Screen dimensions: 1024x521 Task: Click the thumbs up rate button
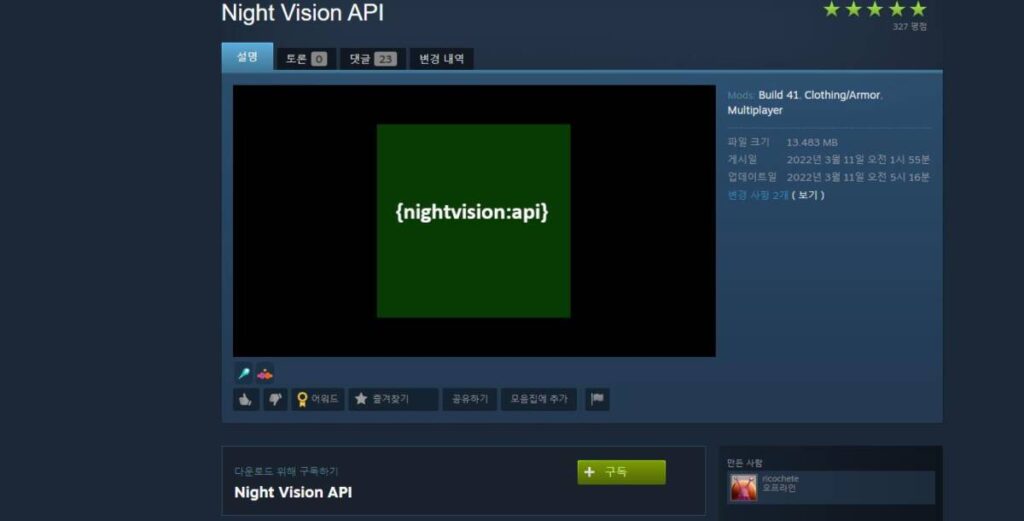[x=246, y=399]
